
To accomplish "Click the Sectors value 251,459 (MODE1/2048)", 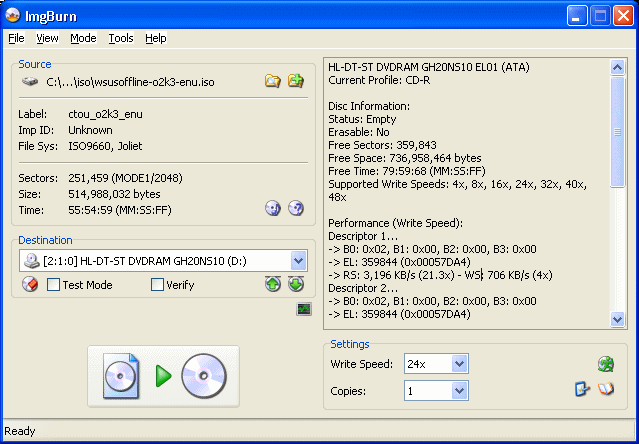I will [126, 178].
